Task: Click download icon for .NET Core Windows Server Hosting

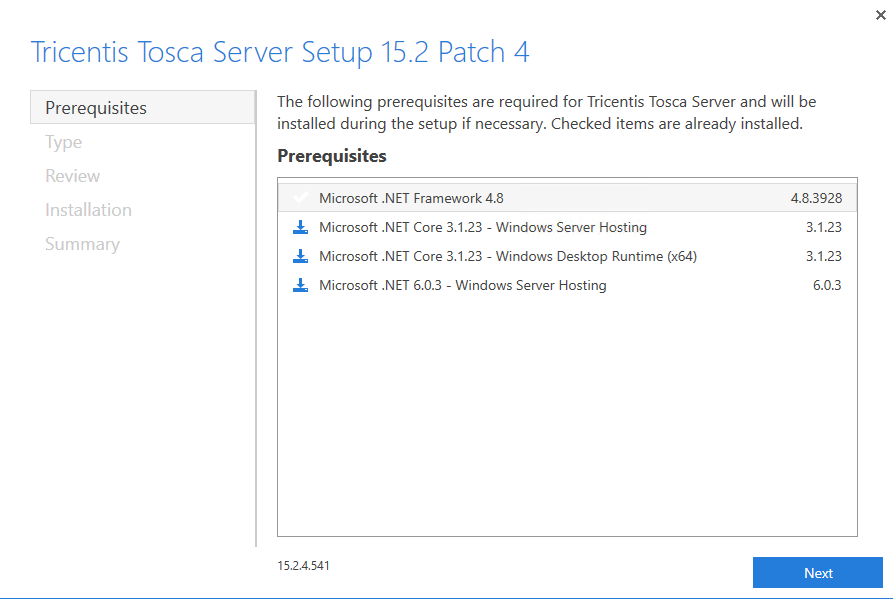Action: (300, 227)
